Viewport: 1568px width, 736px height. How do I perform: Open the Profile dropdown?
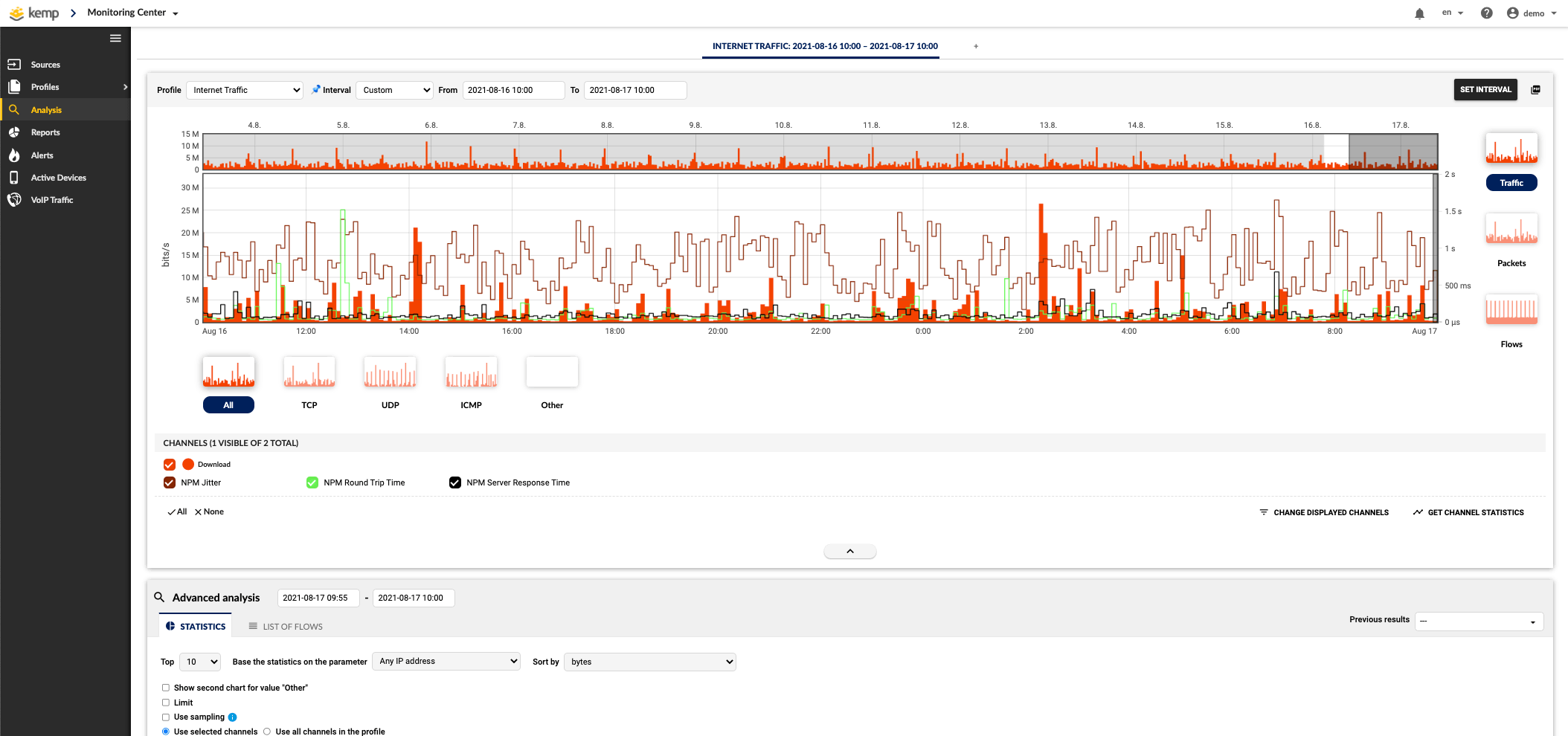(244, 89)
